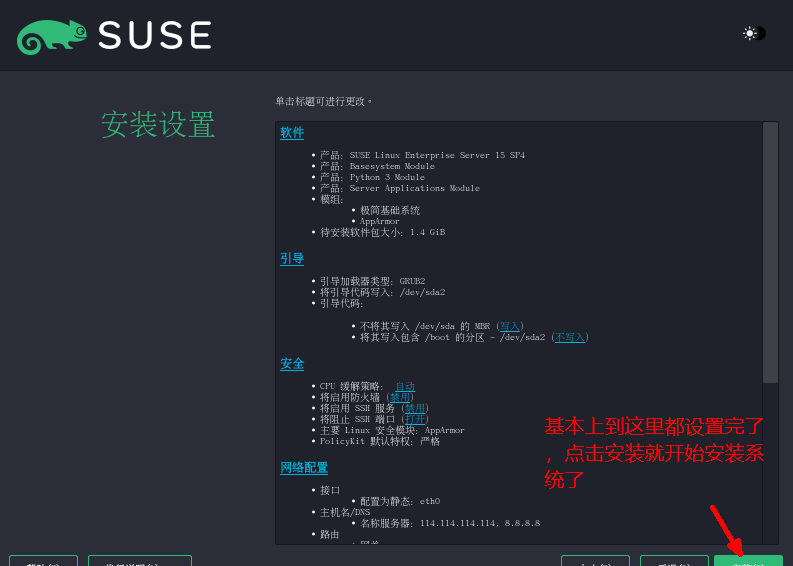The width and height of the screenshot is (793, 566).
Task: Open the 软件 settings heading
Action: (x=292, y=133)
